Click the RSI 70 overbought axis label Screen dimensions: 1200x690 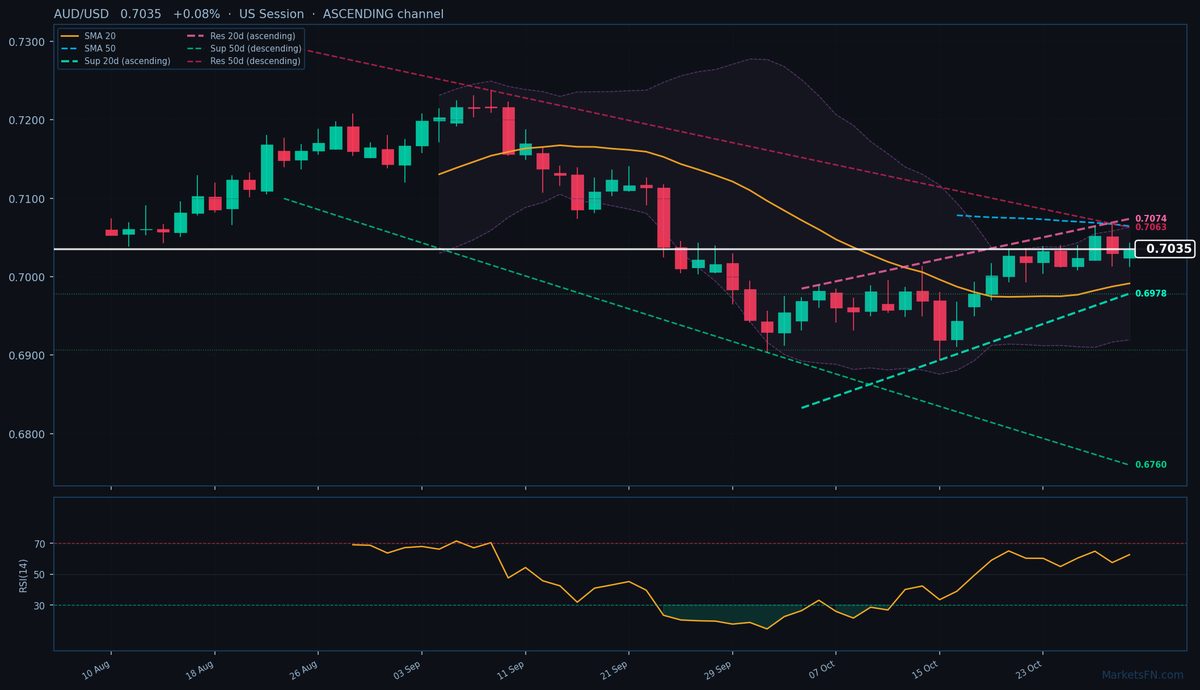(x=40, y=544)
